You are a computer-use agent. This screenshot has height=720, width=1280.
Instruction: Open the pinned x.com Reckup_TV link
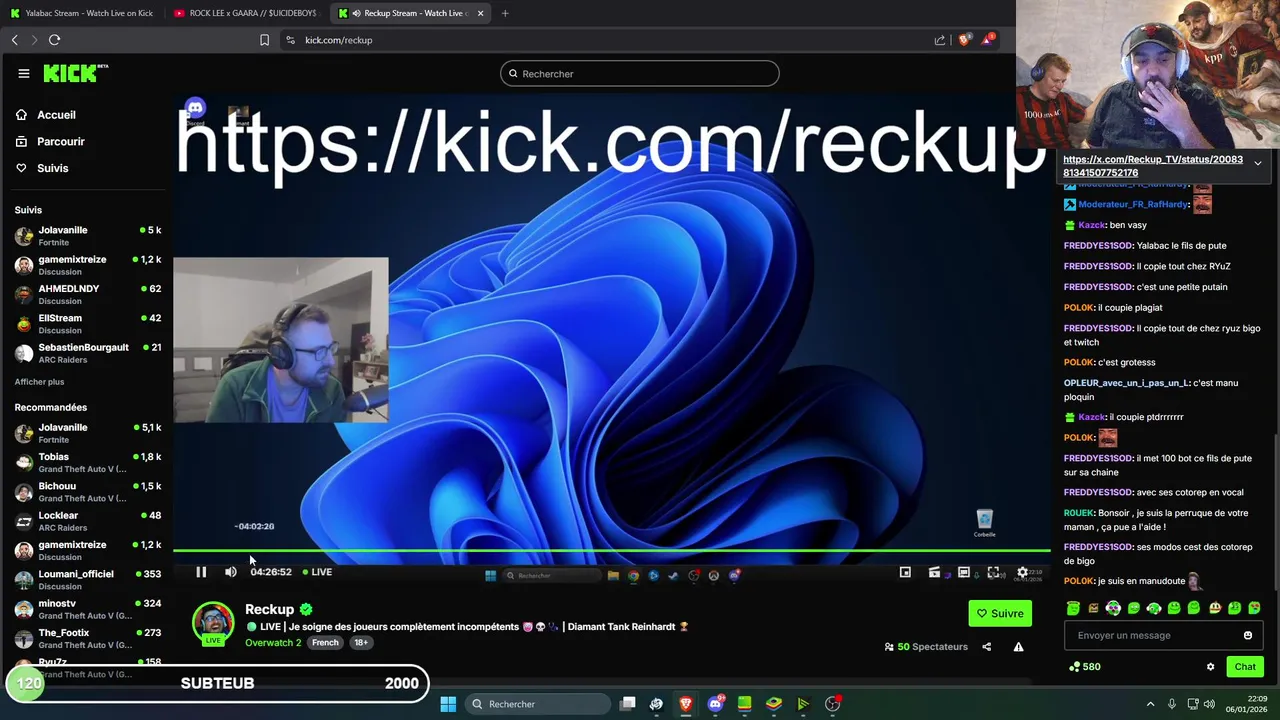tap(1153, 166)
